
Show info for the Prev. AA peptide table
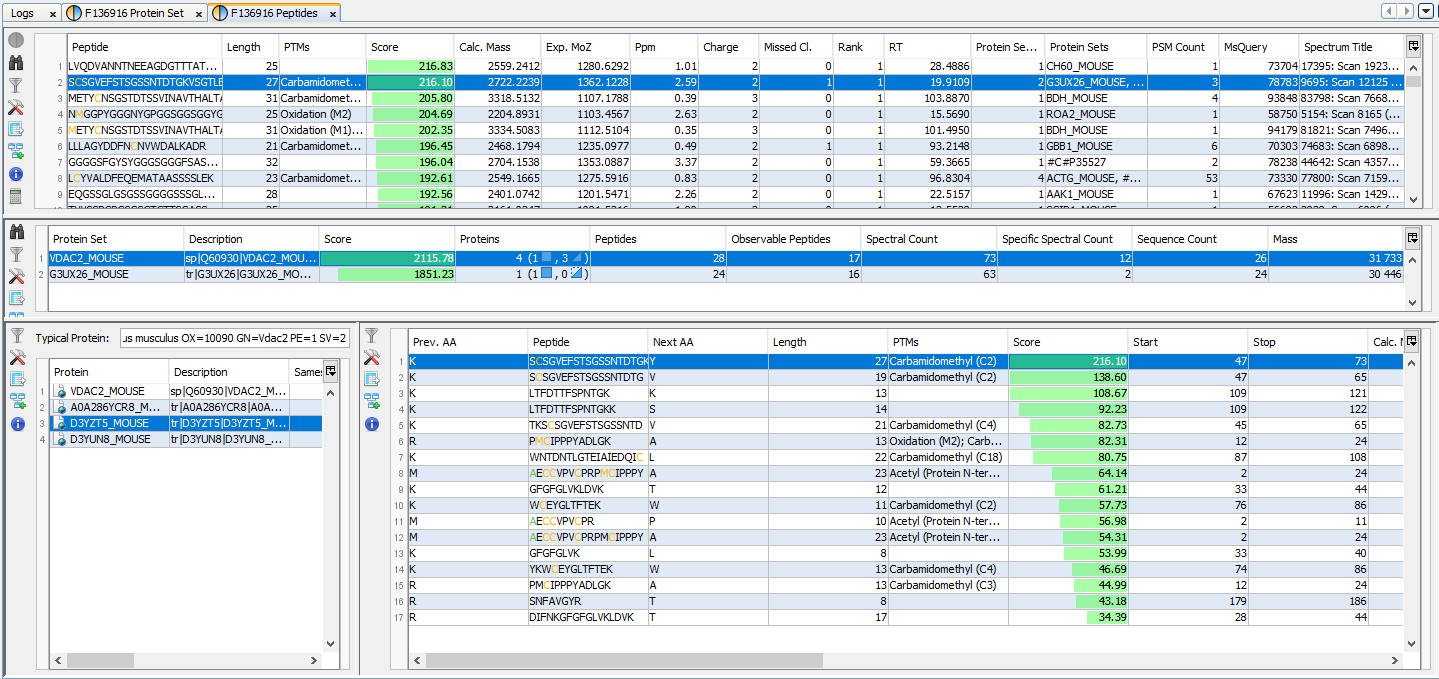click(372, 424)
